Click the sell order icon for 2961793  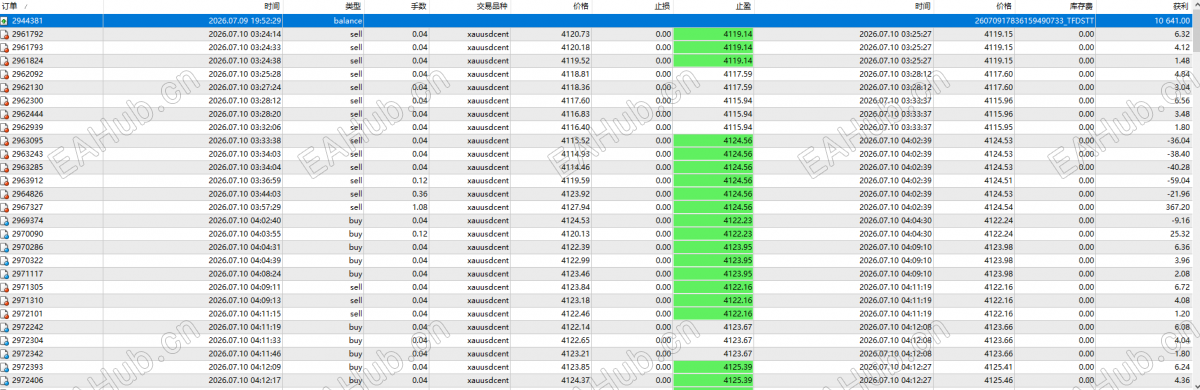(5, 47)
